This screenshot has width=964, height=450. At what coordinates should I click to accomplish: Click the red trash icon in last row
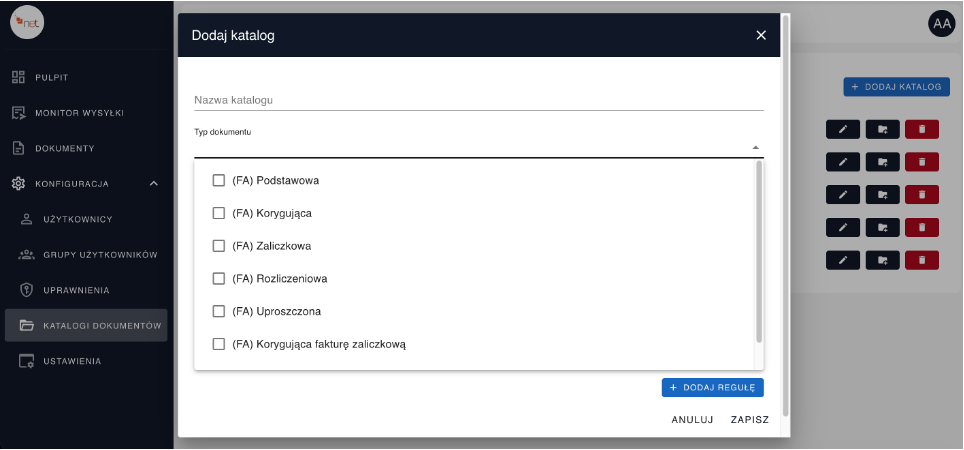coord(922,260)
